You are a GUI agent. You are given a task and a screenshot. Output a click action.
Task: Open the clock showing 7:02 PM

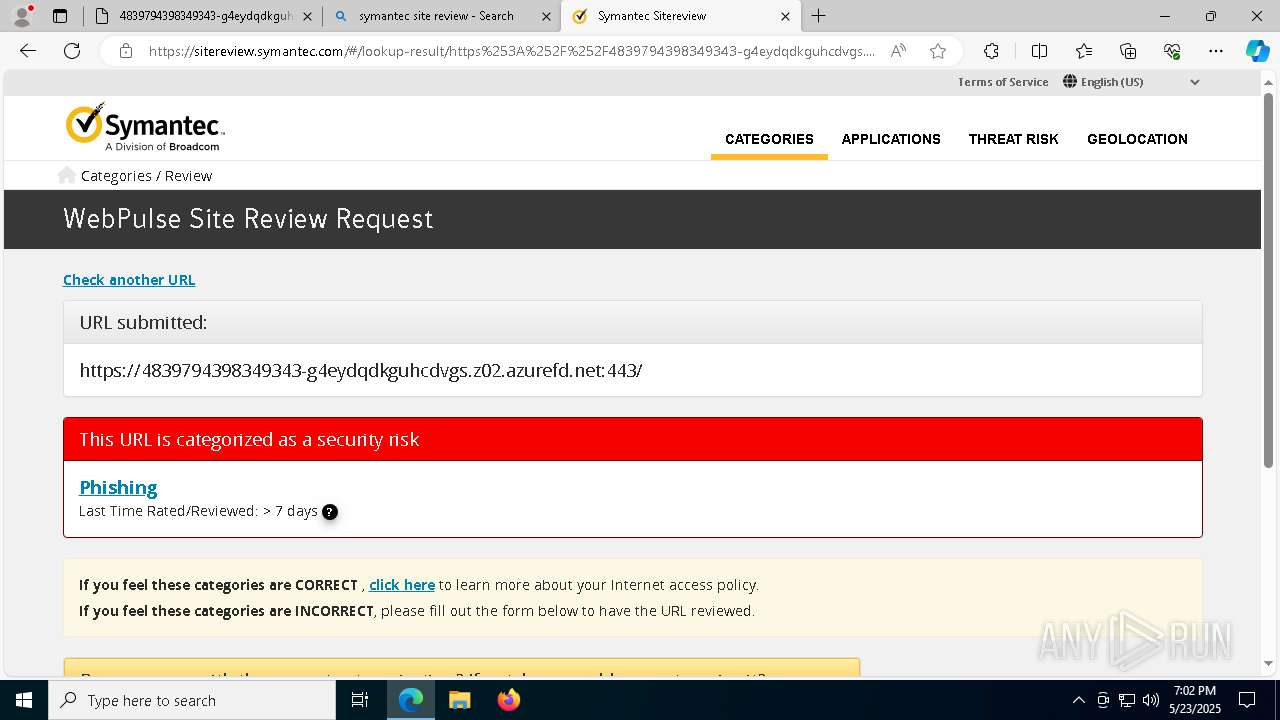(x=1195, y=700)
